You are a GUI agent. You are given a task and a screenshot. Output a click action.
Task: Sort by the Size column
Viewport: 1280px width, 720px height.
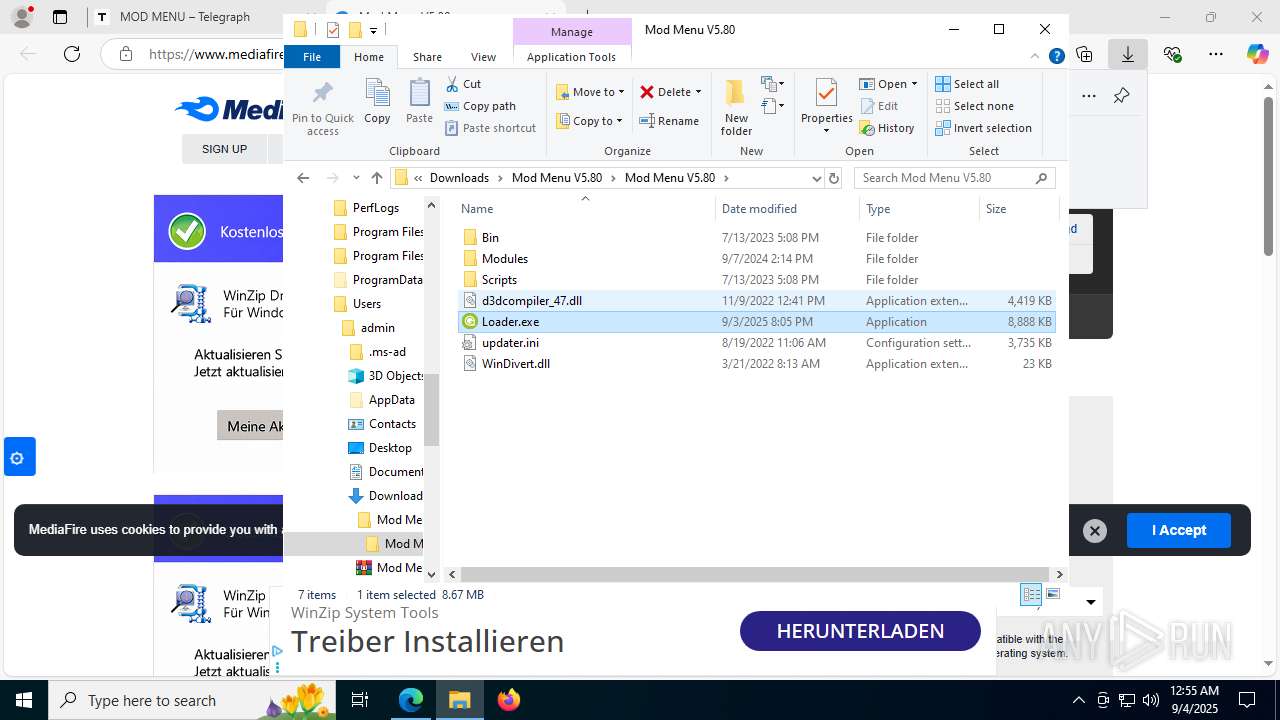[x=1019, y=209]
